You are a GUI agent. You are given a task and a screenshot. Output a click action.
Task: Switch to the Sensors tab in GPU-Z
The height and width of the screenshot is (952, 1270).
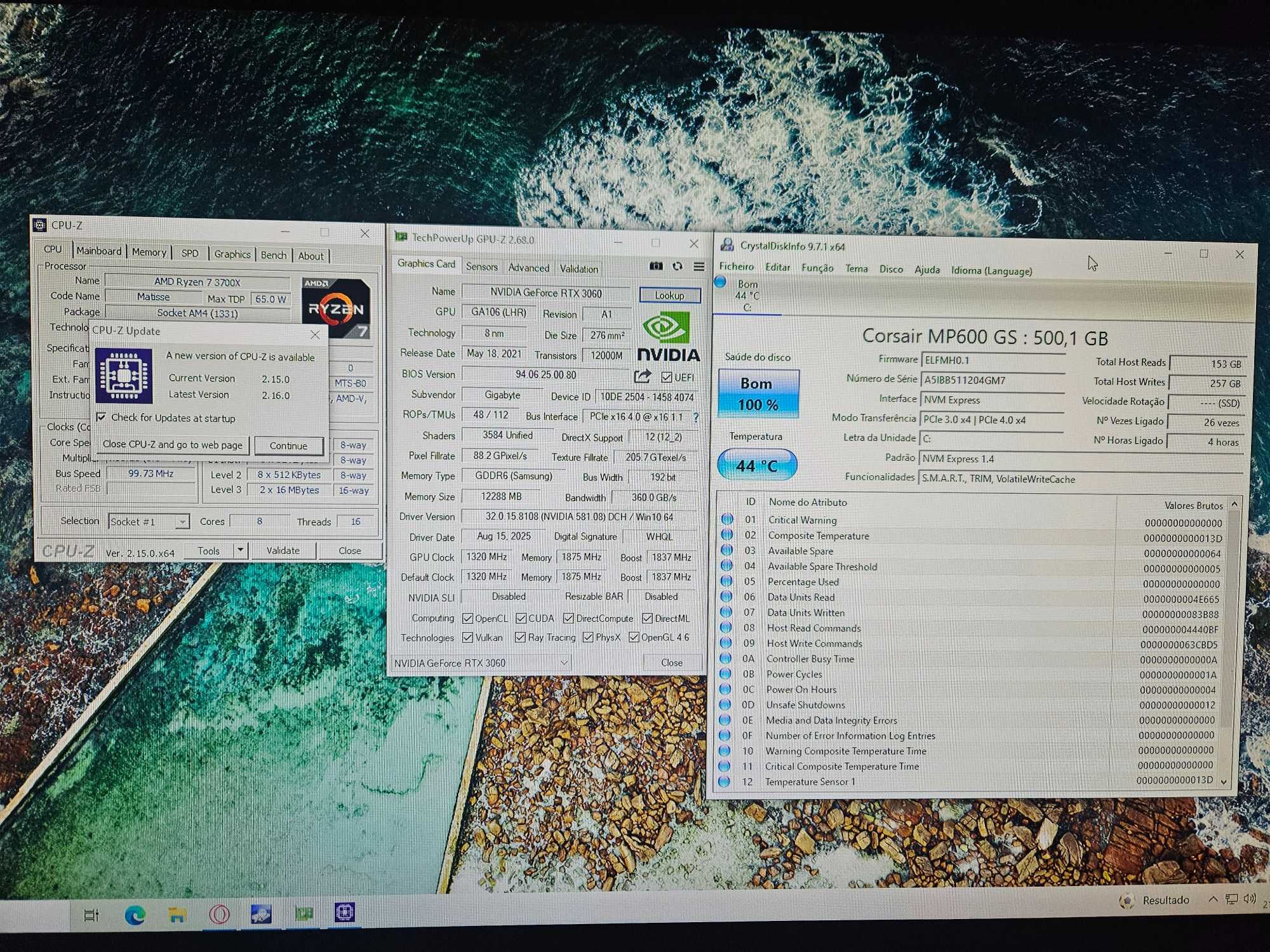click(x=482, y=267)
